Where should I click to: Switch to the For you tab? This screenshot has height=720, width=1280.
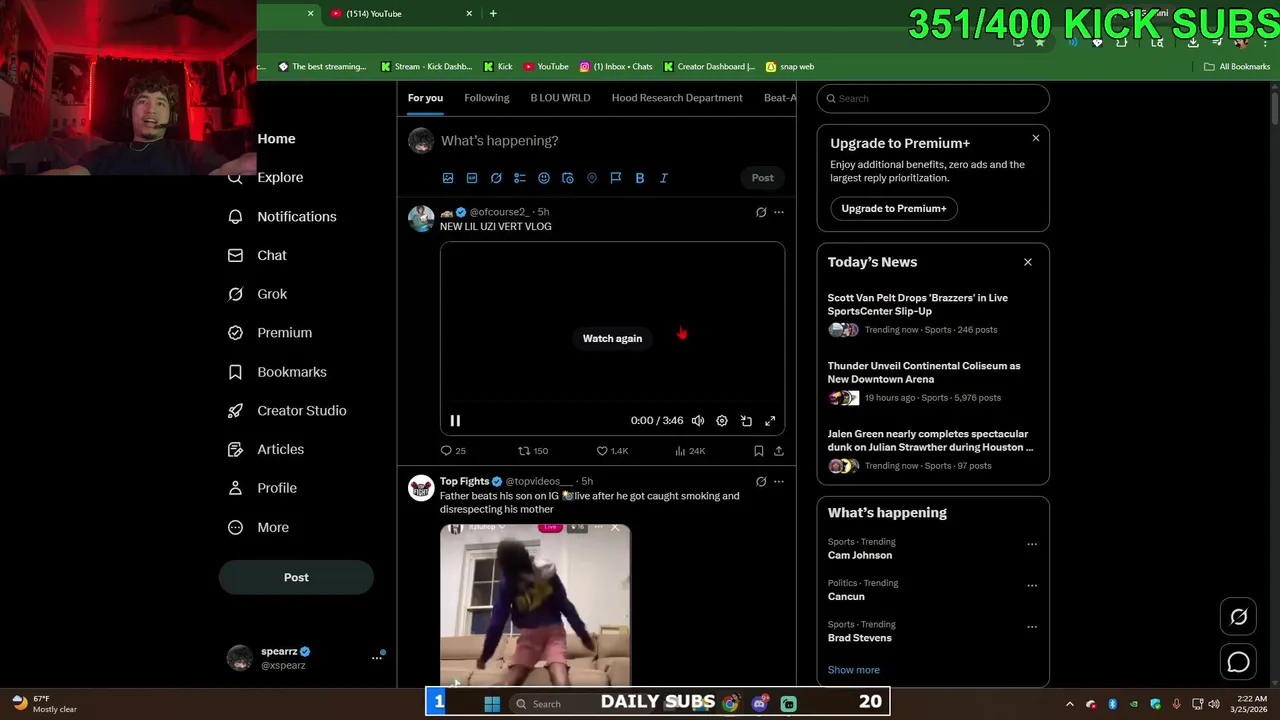425,98
